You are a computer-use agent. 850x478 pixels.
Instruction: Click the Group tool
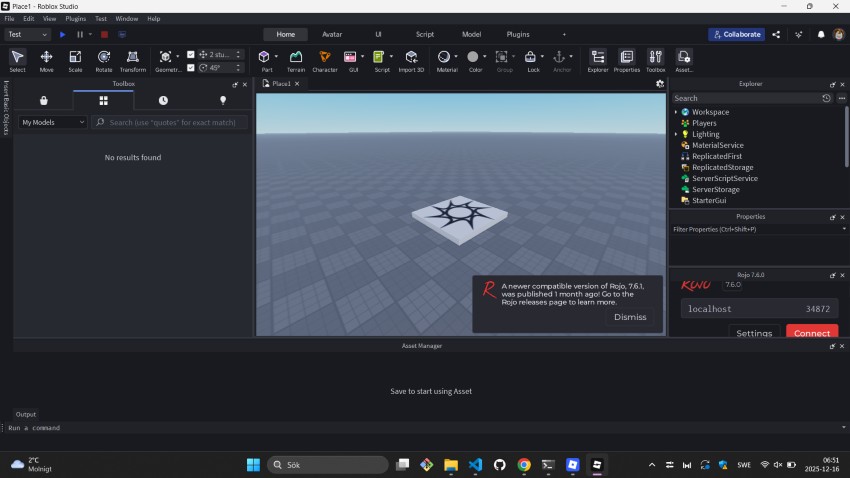point(504,60)
